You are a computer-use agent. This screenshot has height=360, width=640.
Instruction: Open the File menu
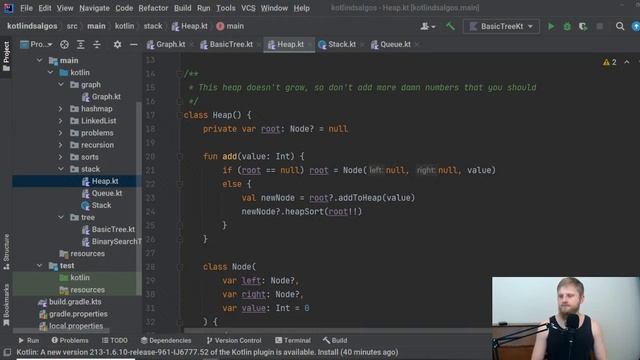(27, 8)
